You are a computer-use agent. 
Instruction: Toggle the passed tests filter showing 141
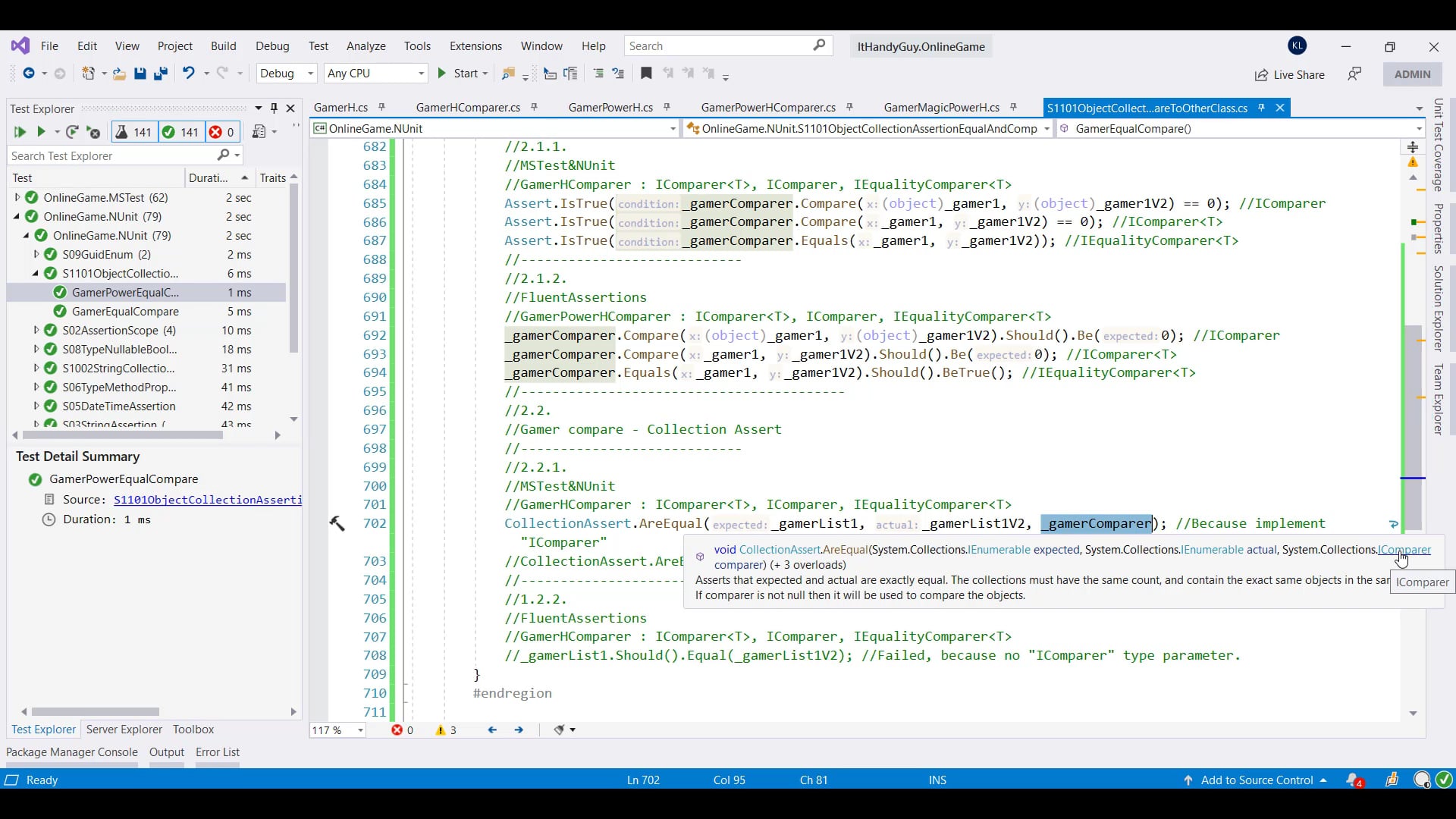tap(180, 132)
